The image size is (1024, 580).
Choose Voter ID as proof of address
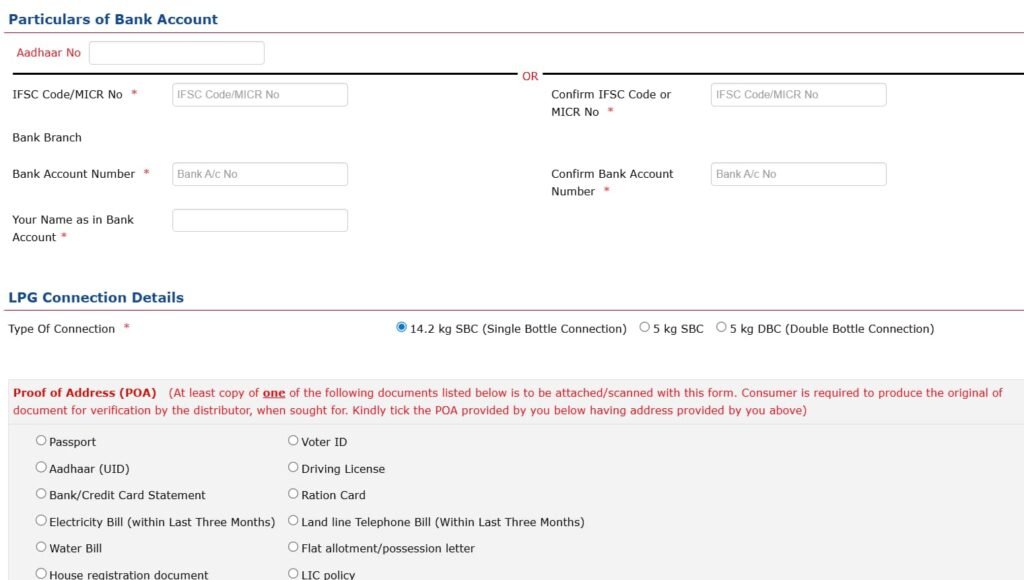(x=293, y=441)
